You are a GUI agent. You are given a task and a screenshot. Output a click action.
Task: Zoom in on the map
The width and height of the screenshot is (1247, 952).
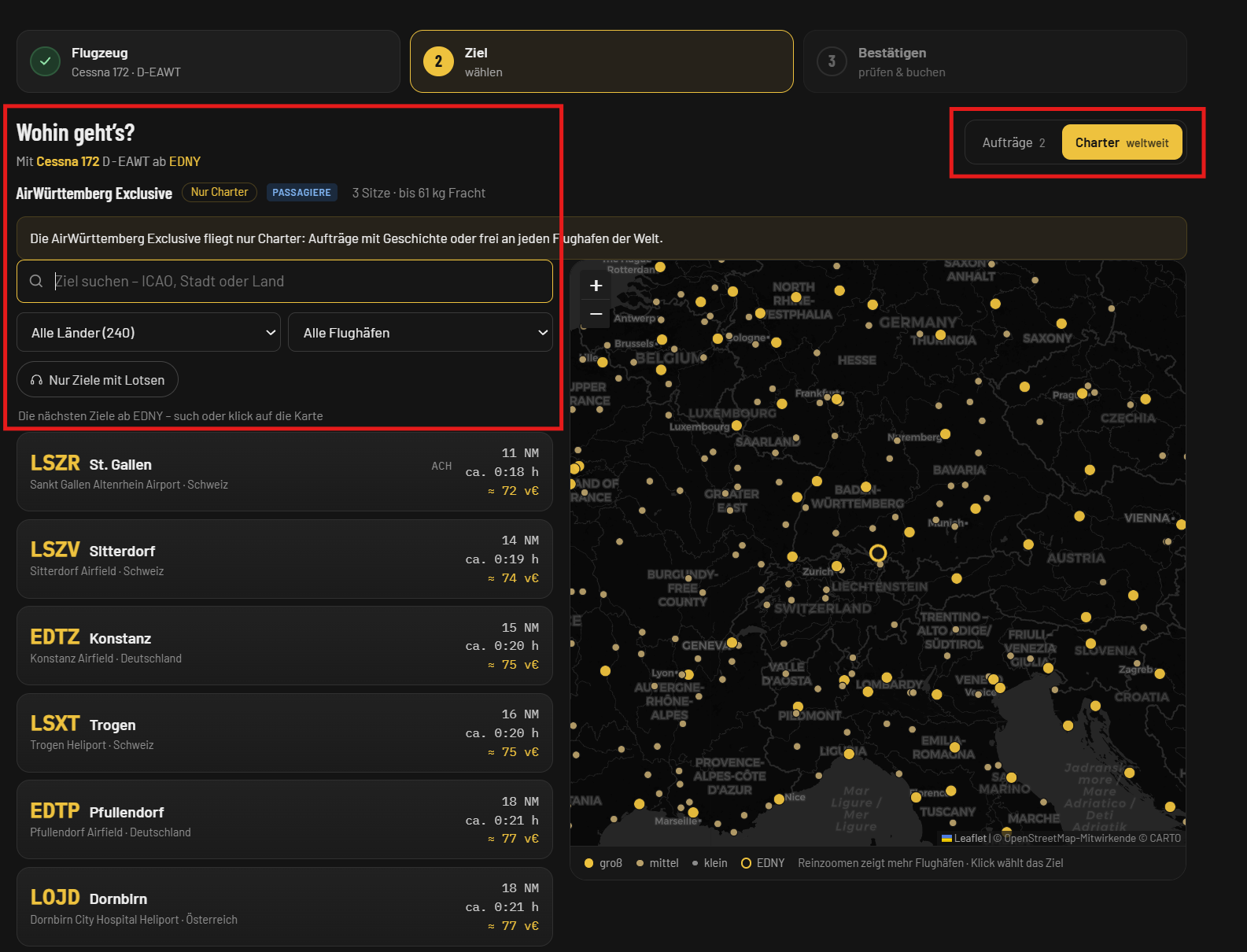[x=596, y=286]
